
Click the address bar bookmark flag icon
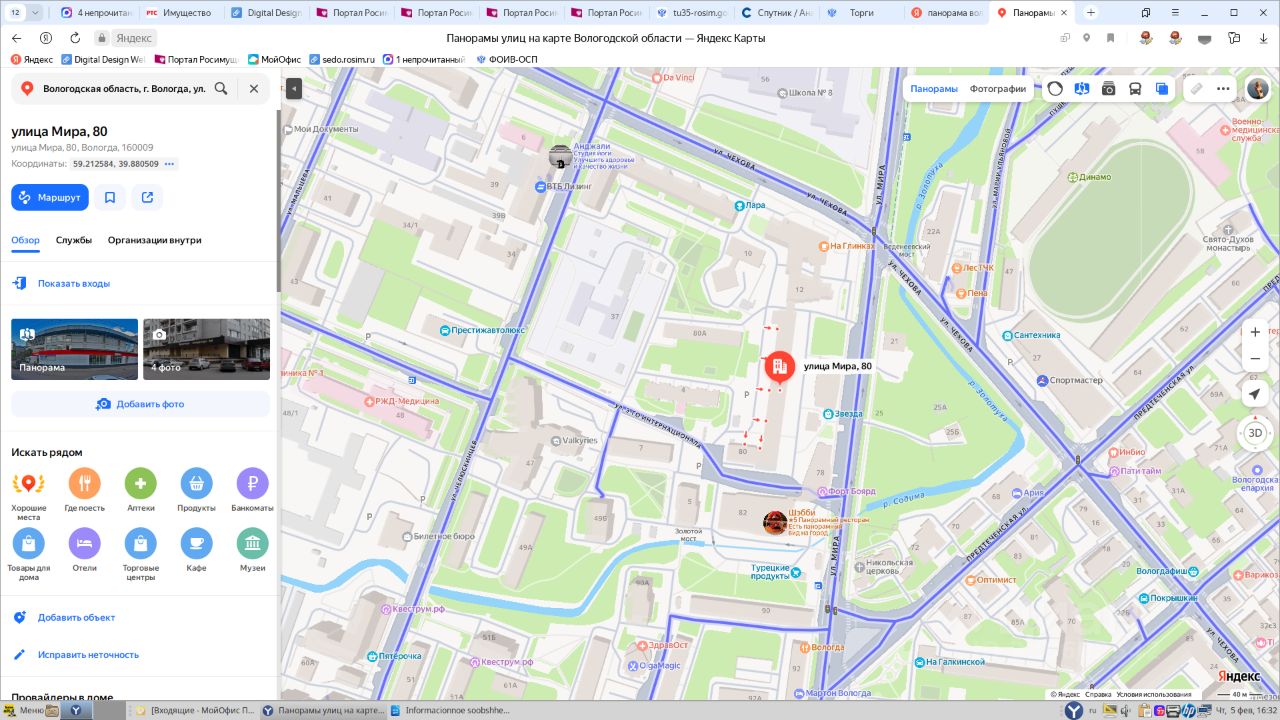(1111, 38)
